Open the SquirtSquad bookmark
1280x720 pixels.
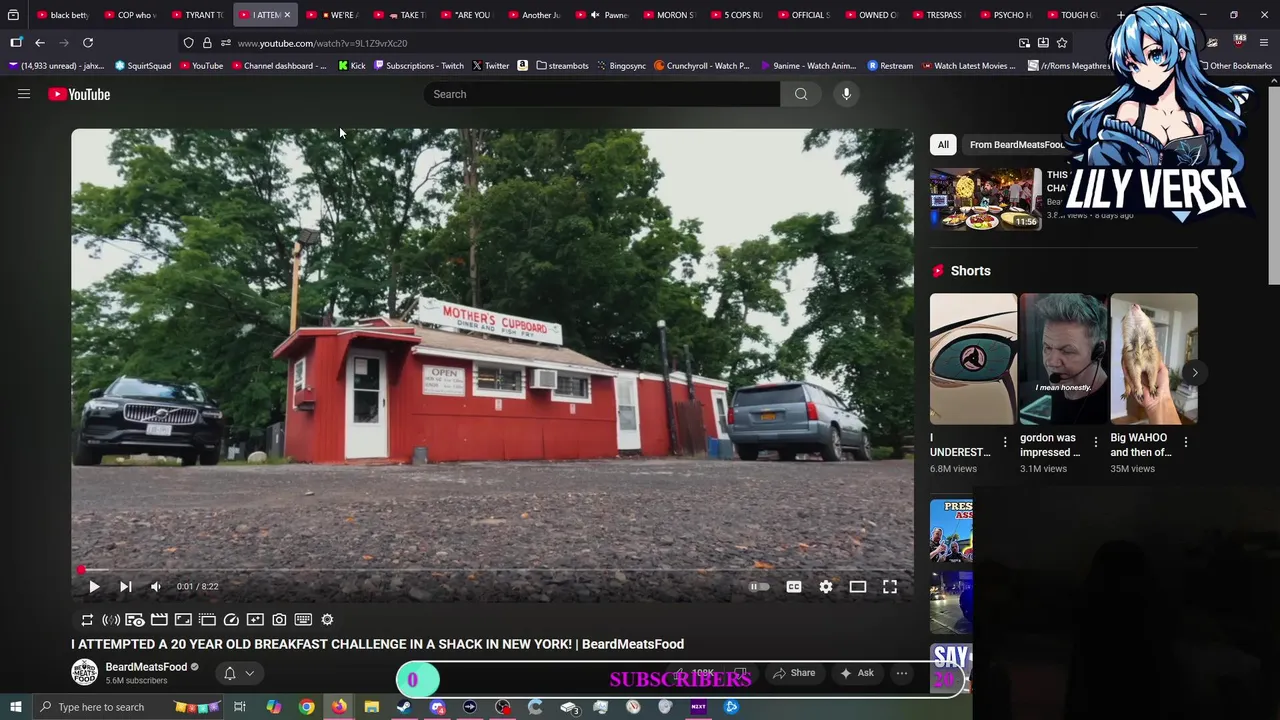tap(143, 66)
